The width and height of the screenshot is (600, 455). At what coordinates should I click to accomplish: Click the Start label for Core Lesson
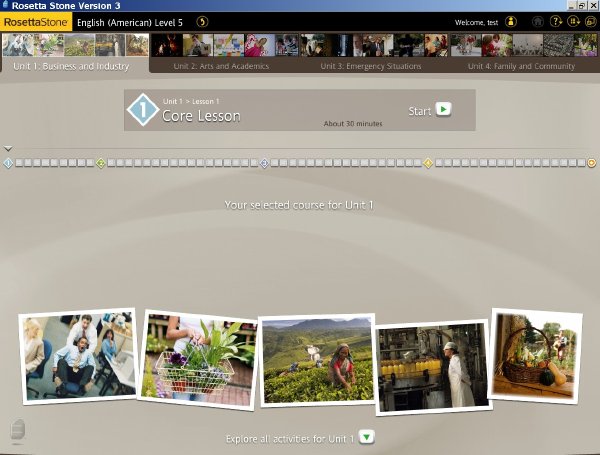(420, 111)
